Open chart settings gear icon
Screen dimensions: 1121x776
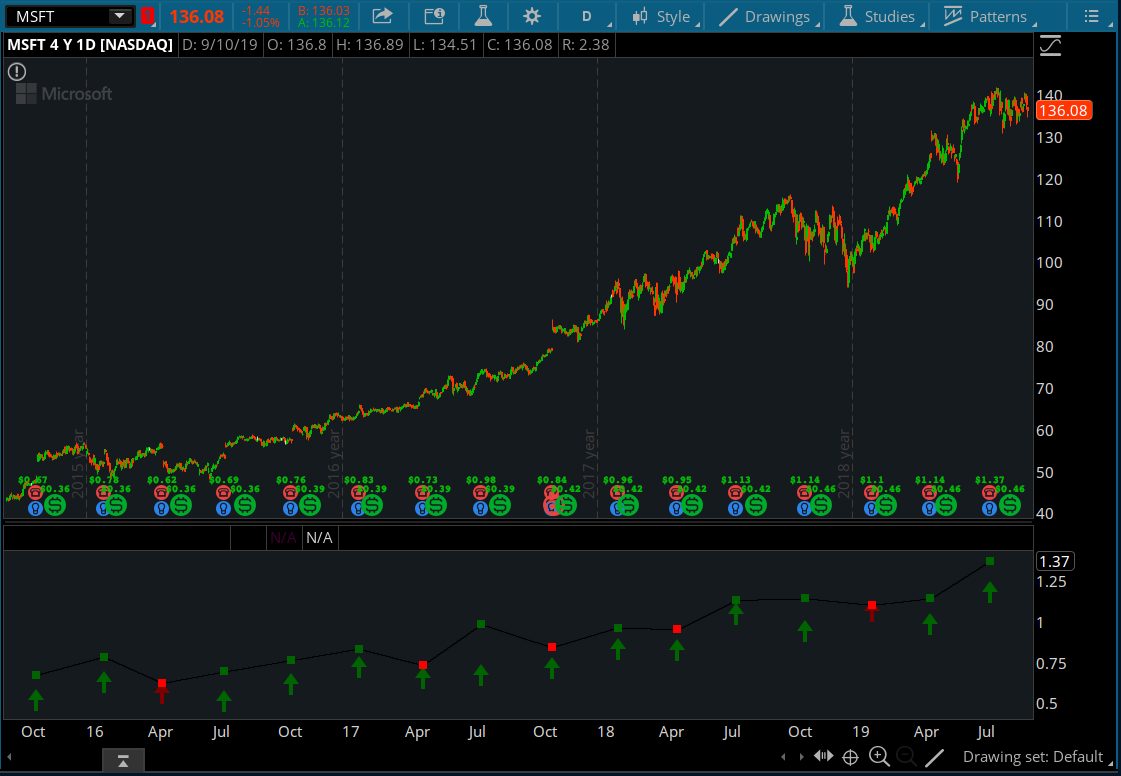coord(532,16)
